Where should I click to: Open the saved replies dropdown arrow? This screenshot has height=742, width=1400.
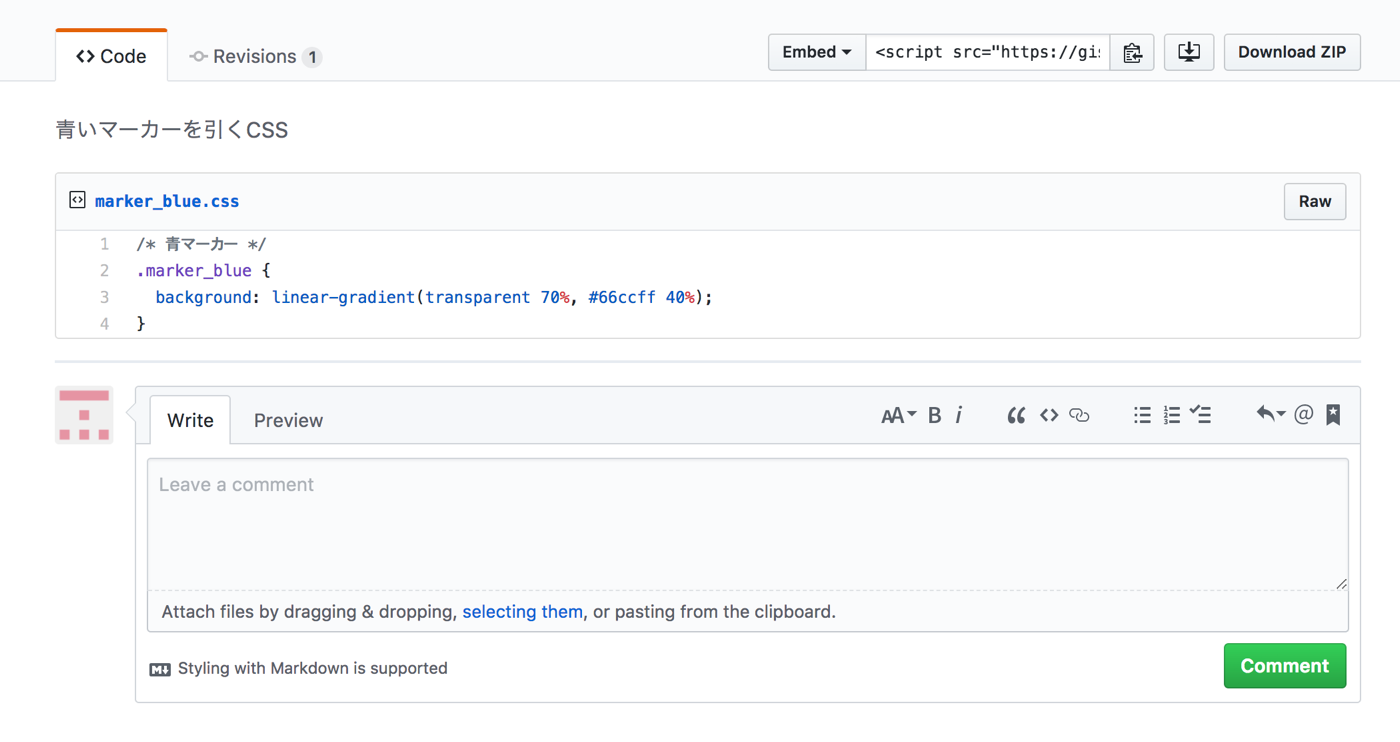pos(1270,414)
